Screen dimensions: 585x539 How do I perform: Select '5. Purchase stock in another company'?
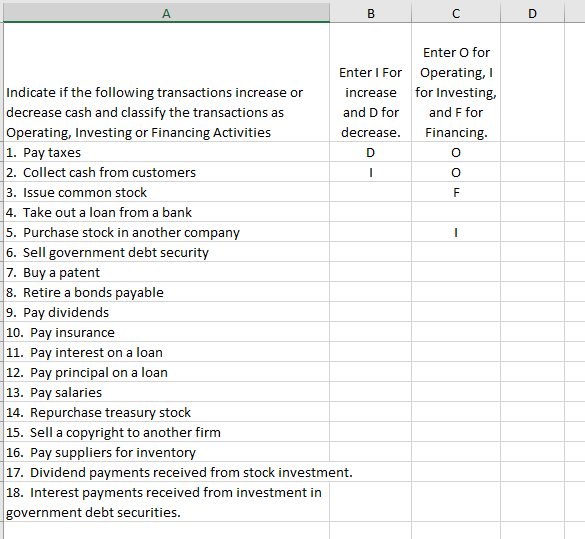click(x=166, y=232)
